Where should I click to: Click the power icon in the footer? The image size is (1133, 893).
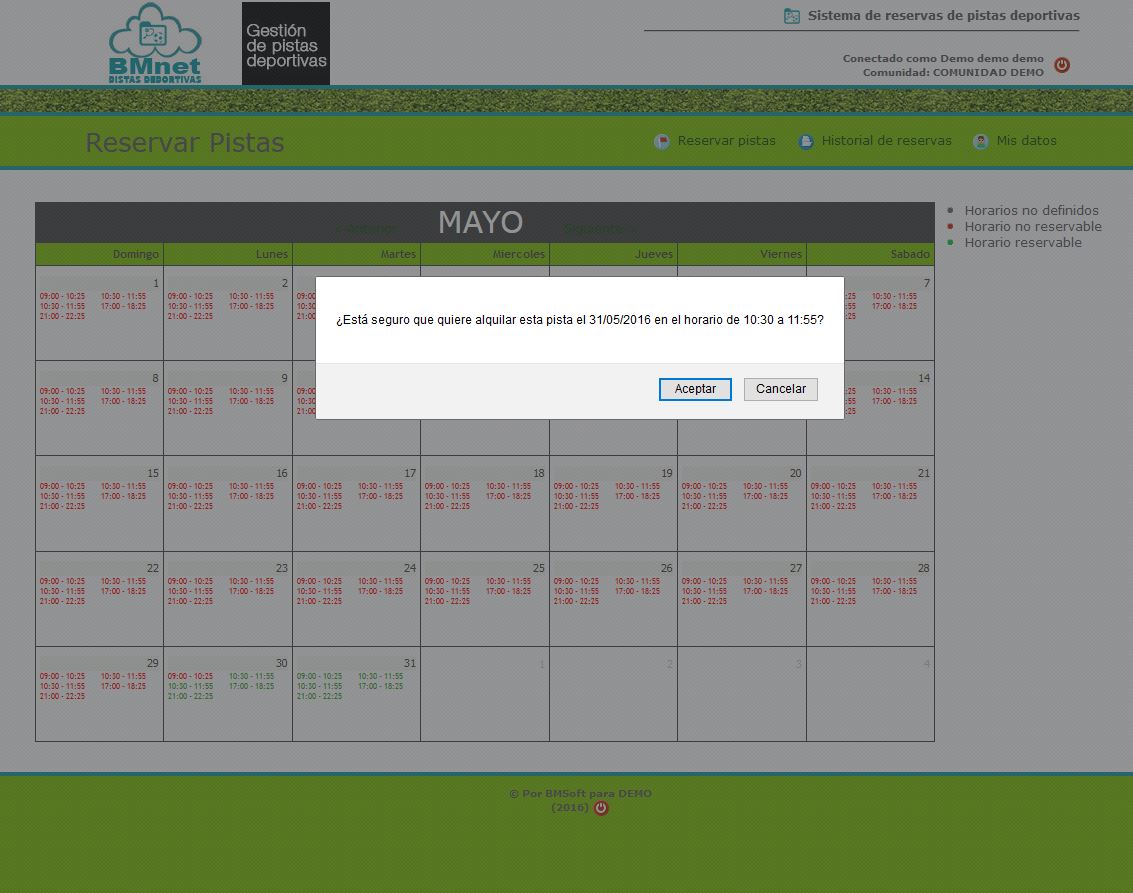click(x=601, y=808)
